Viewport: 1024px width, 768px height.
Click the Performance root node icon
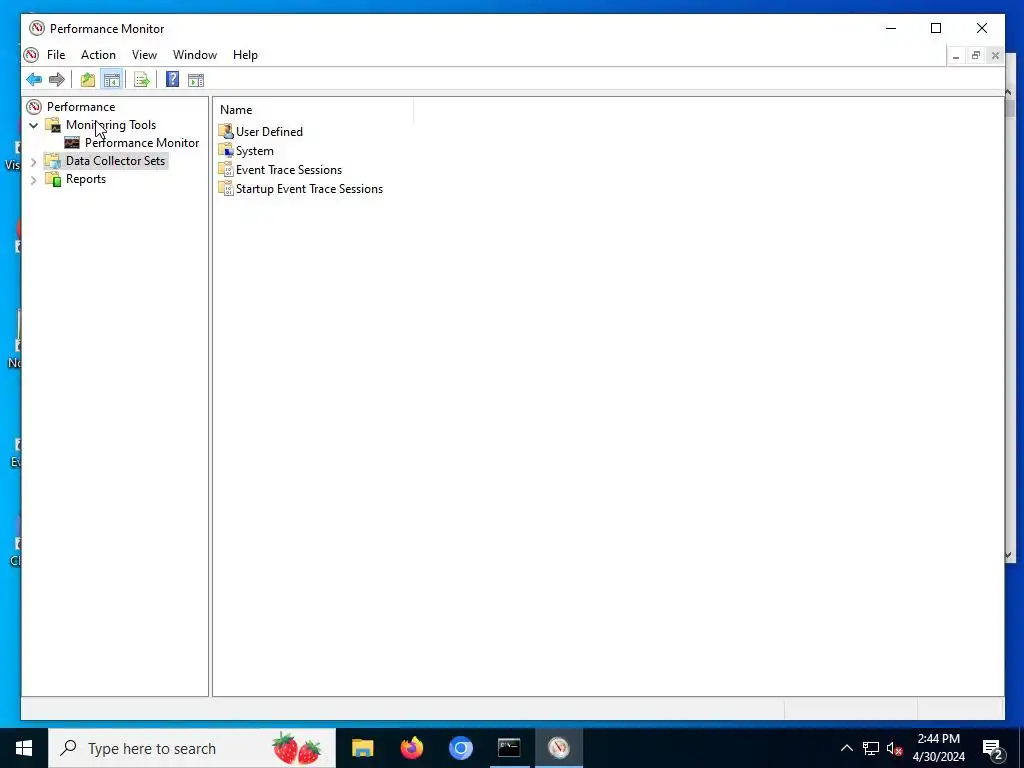34,106
